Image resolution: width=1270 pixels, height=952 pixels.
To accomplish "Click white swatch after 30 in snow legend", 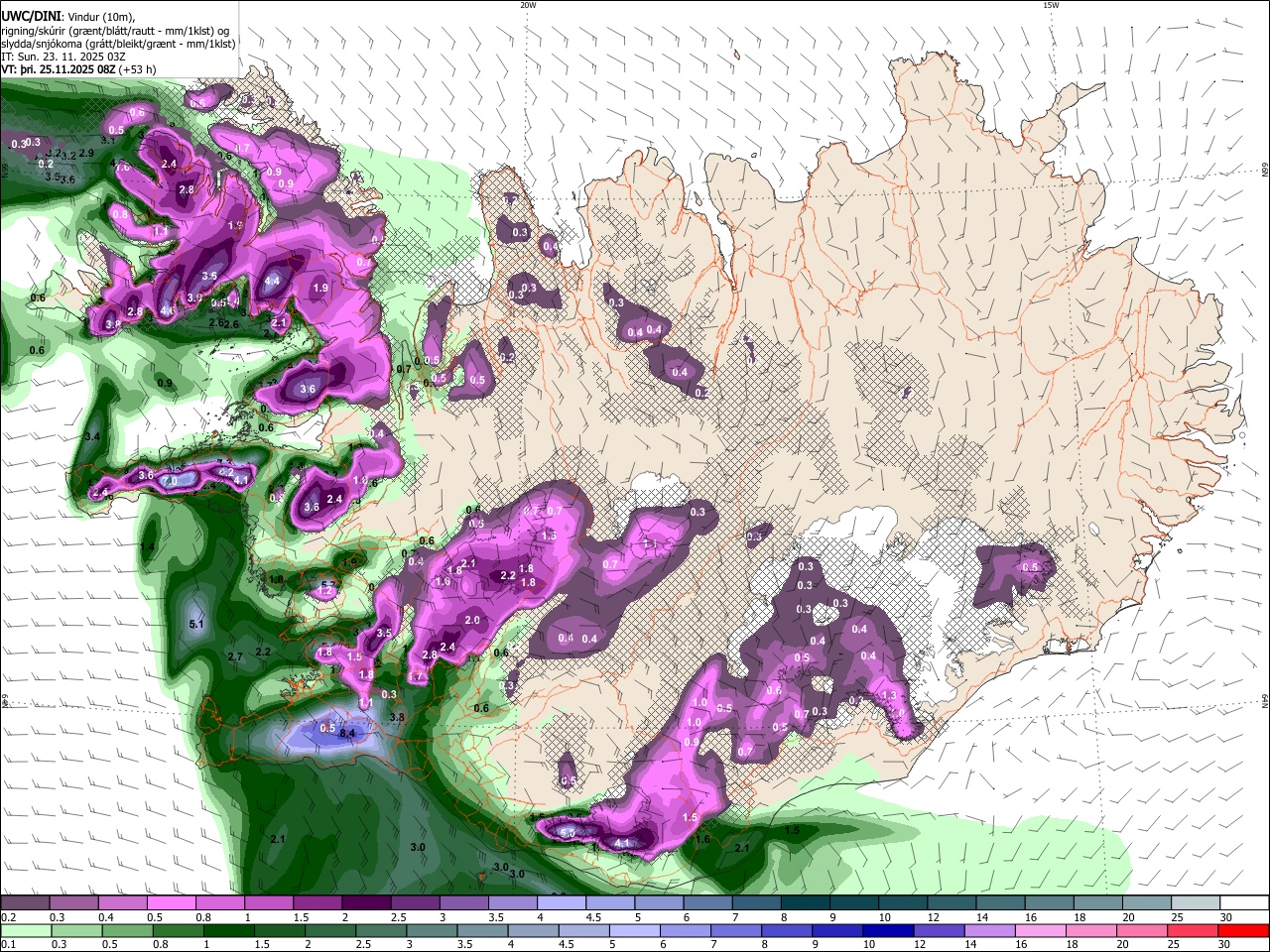I will tap(1244, 903).
